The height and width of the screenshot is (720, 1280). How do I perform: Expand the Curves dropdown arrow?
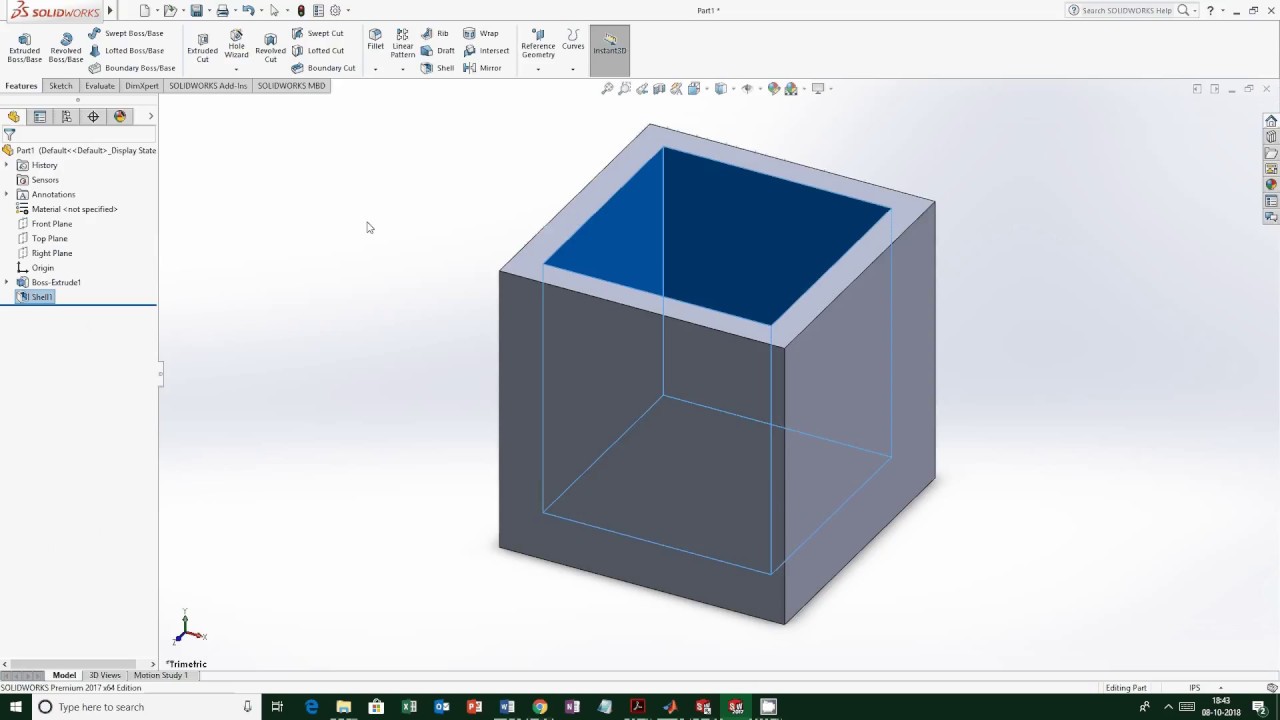tap(573, 69)
